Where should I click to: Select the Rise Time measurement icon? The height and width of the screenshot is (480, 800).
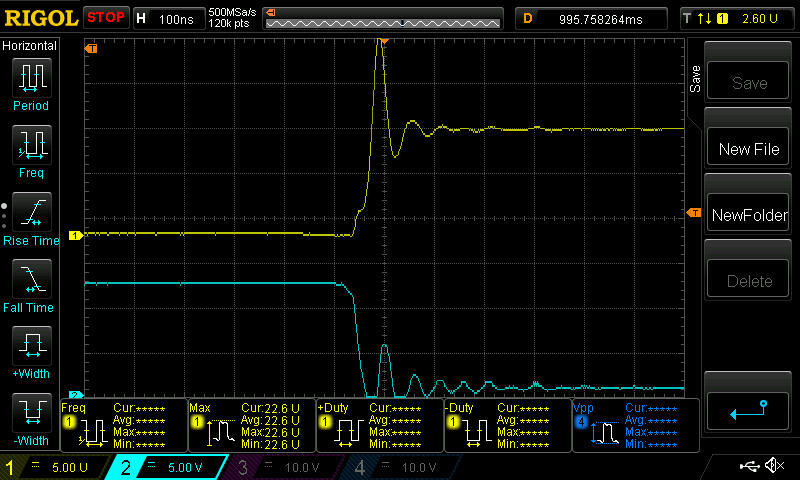point(32,212)
